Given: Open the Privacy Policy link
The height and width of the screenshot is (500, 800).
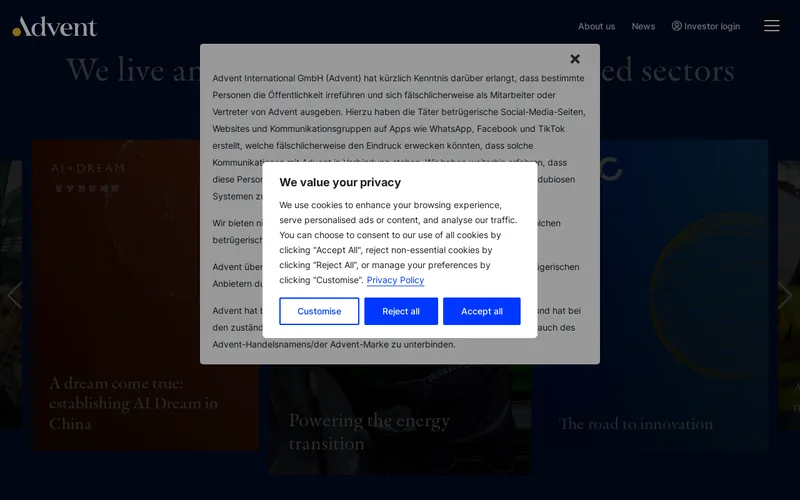Looking at the screenshot, I should pos(395,280).
